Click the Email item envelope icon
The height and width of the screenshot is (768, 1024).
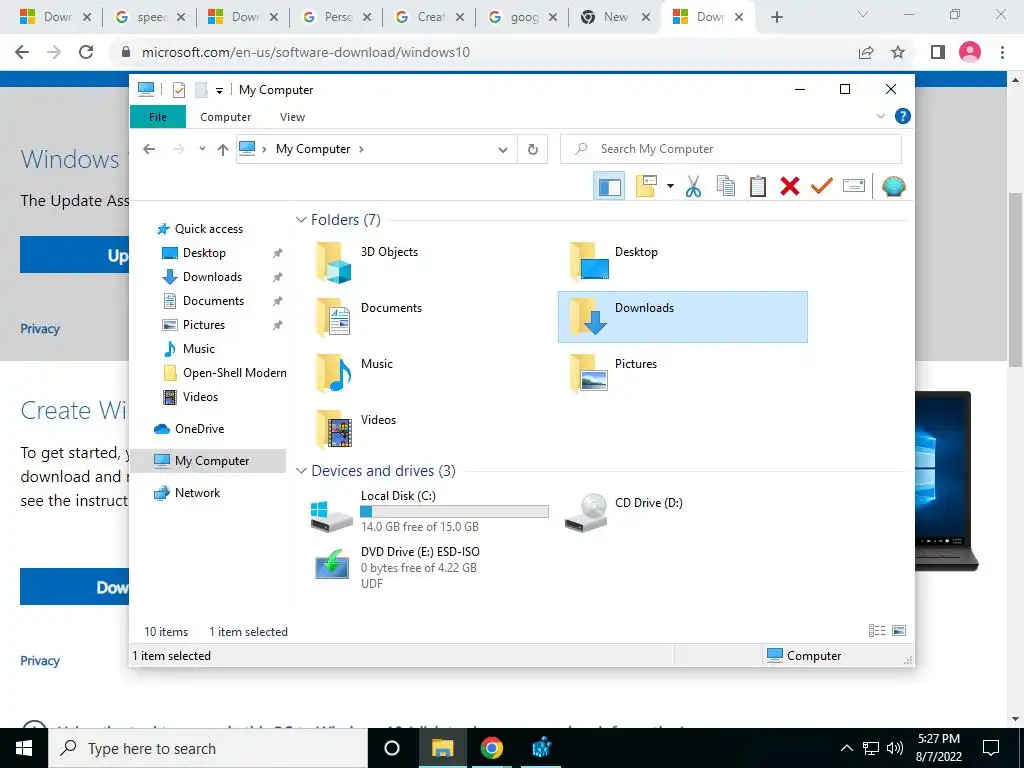(854, 187)
